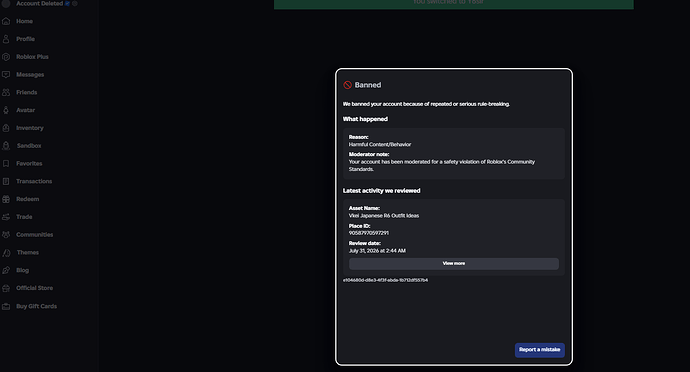Click the Profile person icon
The image size is (690, 372).
coord(6,39)
